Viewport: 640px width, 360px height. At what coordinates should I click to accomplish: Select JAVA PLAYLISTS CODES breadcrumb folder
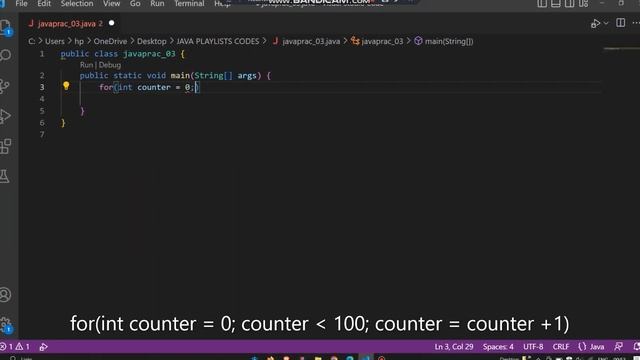tap(218, 41)
